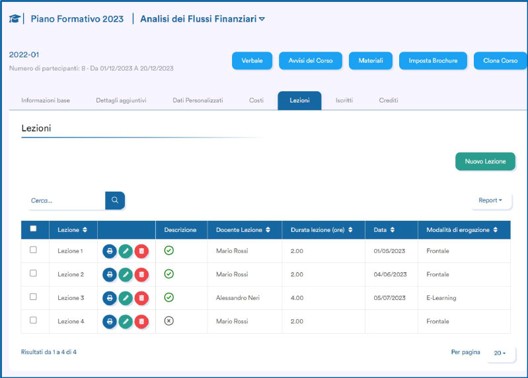
Task: Switch to Iscritti tab
Action: point(344,100)
